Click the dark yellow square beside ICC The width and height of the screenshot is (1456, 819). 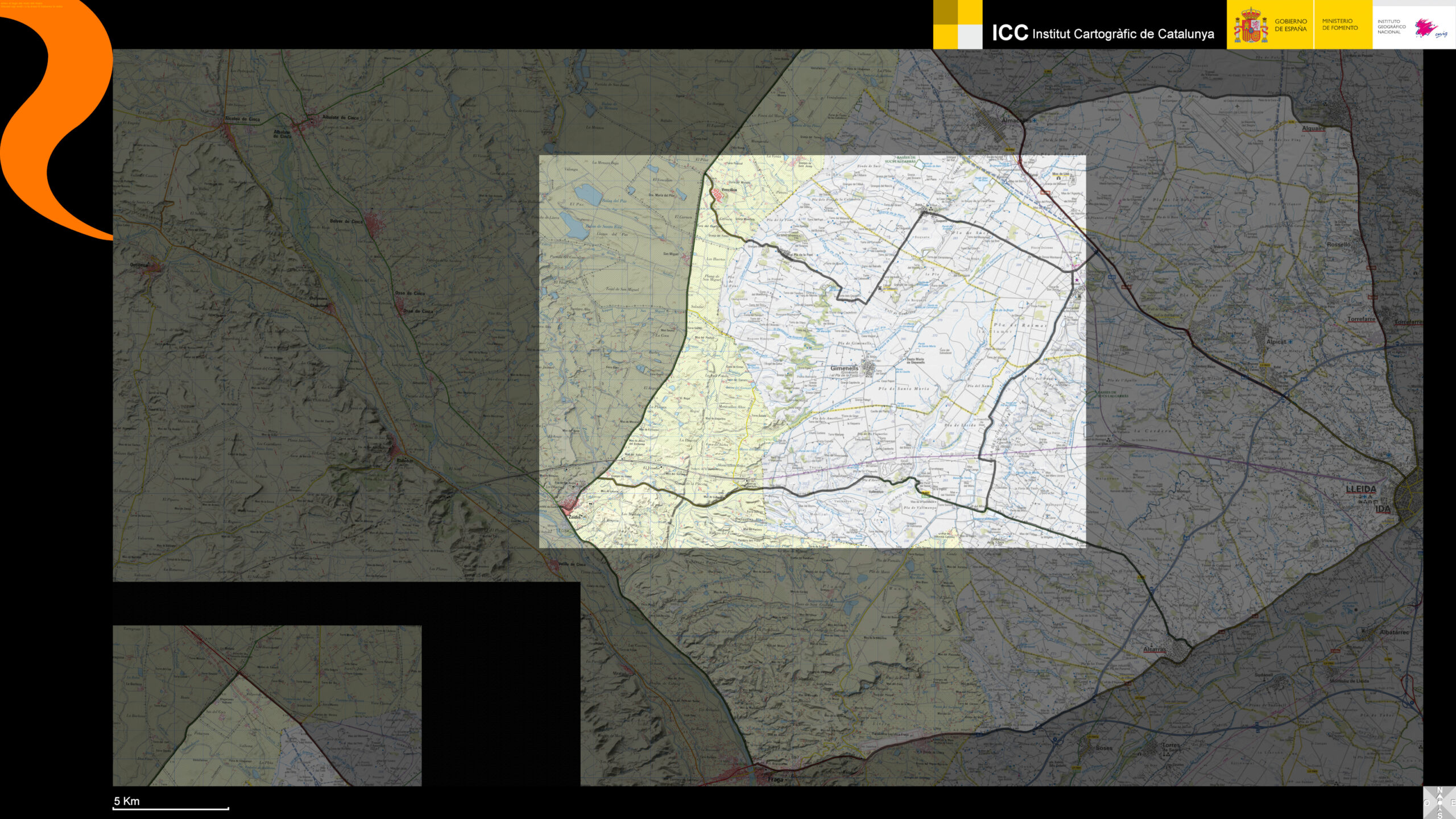(945, 13)
